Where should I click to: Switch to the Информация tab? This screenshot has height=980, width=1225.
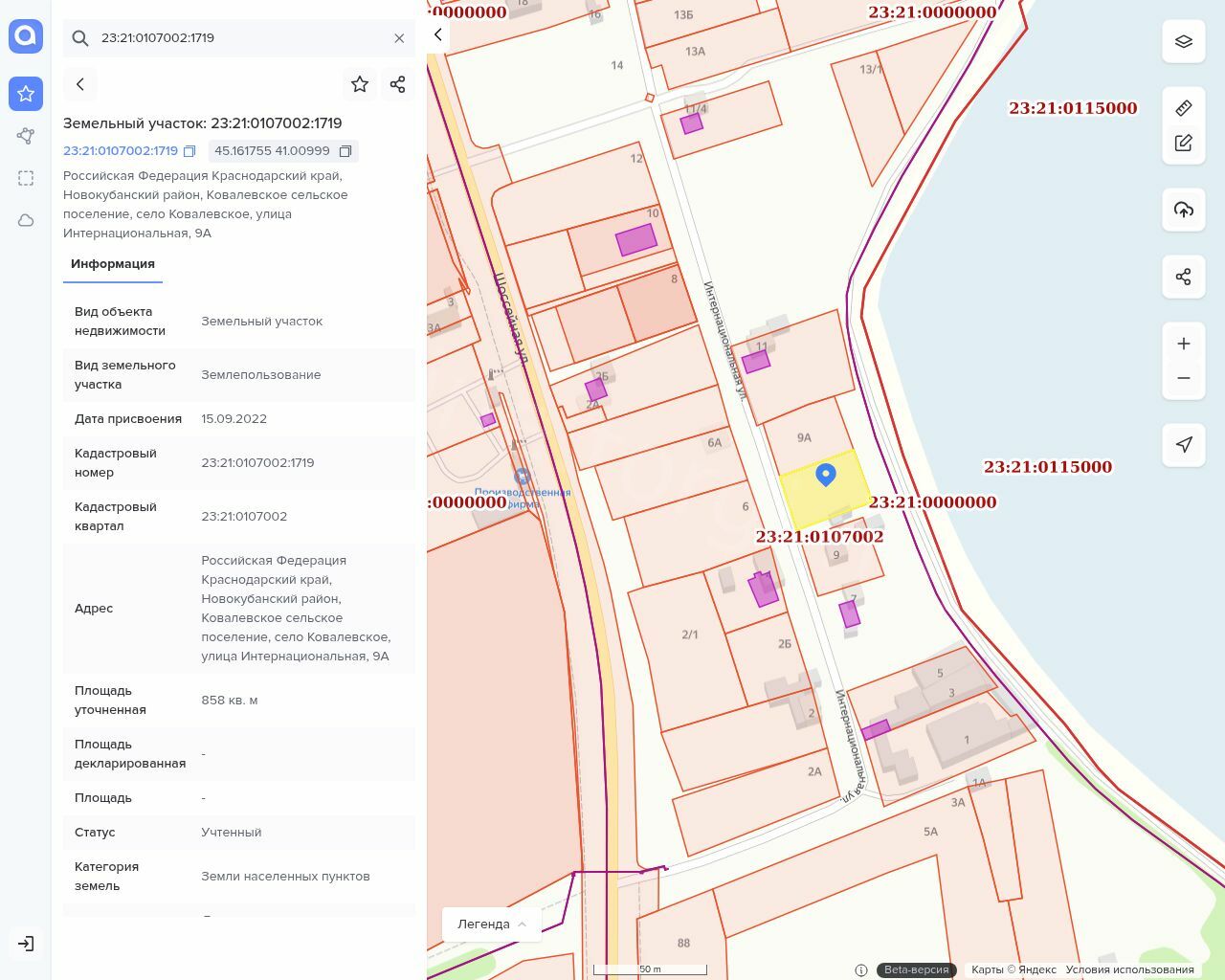click(x=113, y=264)
